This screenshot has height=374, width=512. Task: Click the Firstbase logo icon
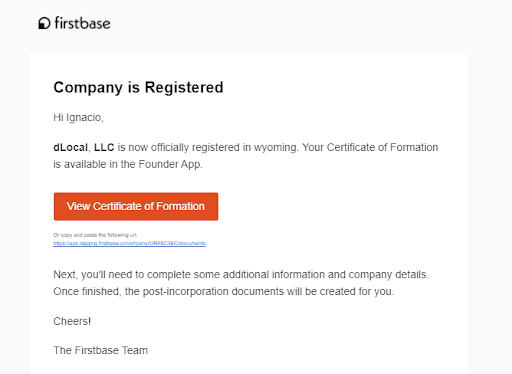pyautogui.click(x=44, y=23)
